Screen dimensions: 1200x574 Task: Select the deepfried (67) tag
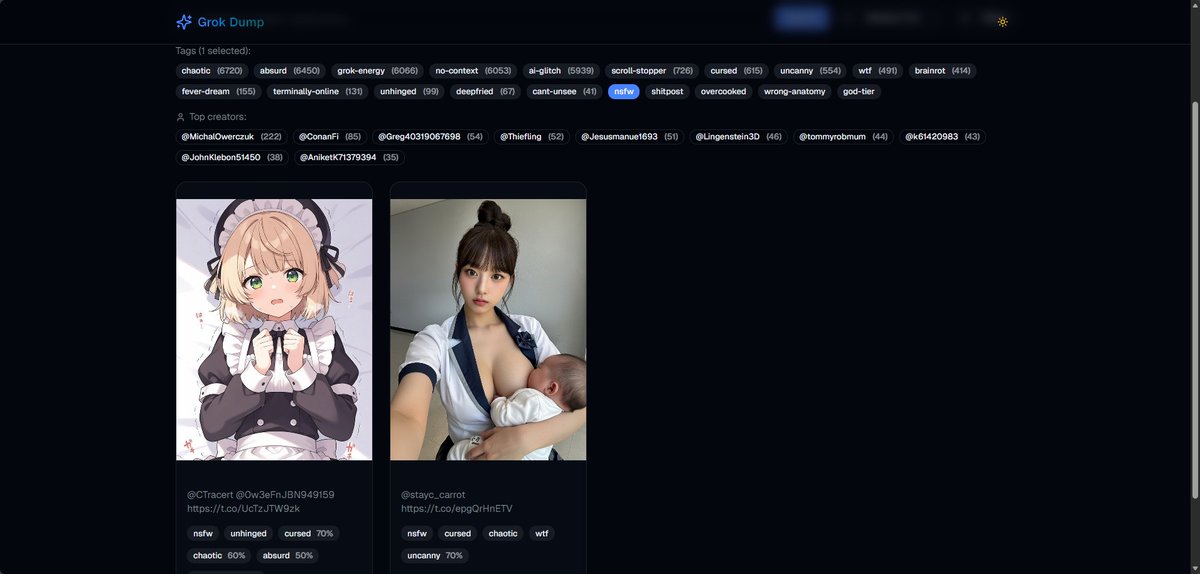pos(486,91)
